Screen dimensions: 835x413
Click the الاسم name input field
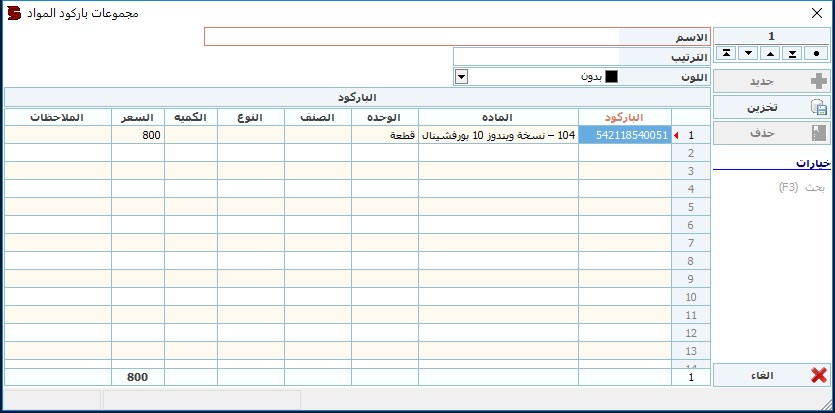point(411,37)
